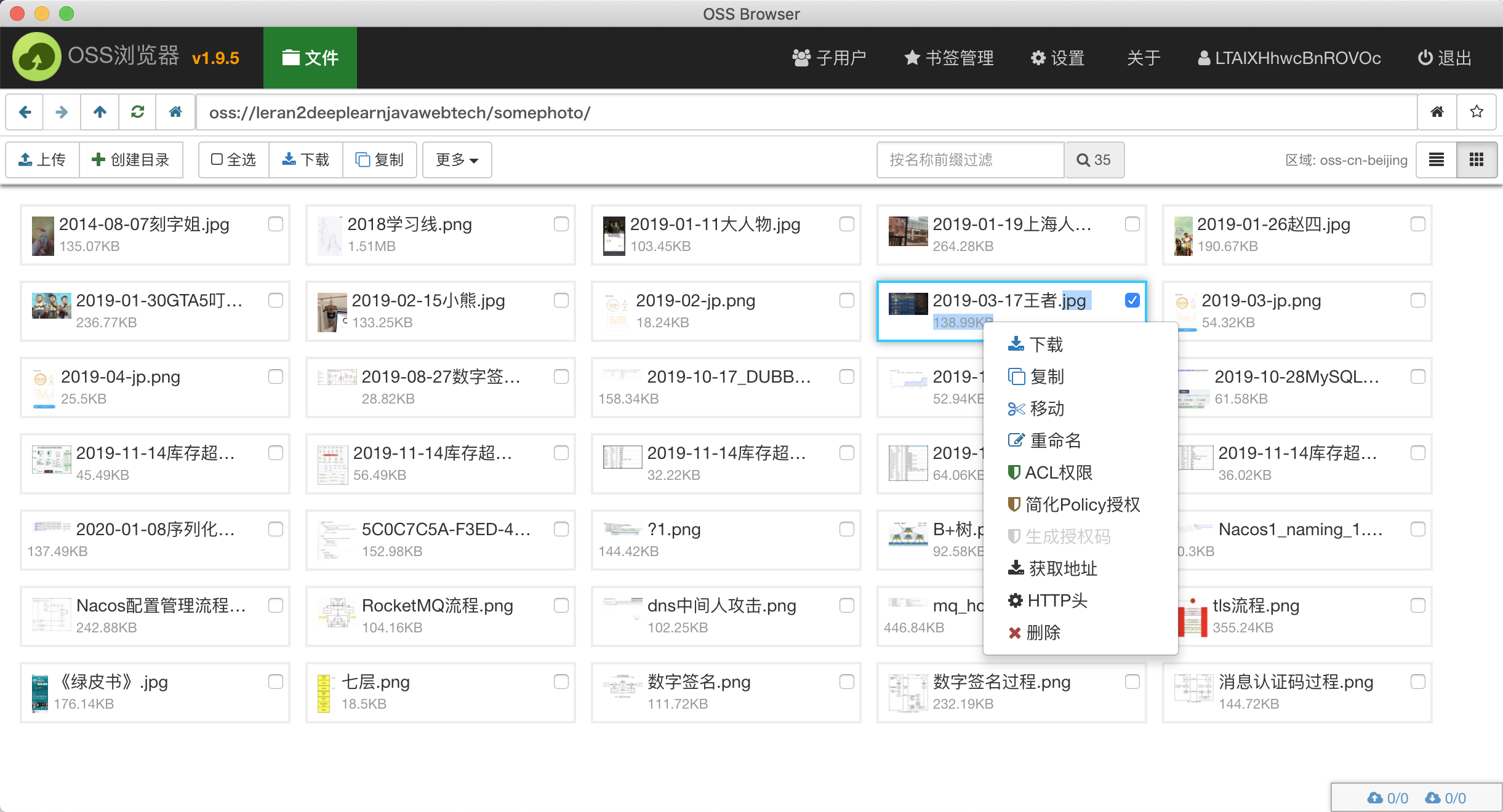Select 删除 in the context menu
Viewport: 1503px width, 812px height.
click(1043, 632)
